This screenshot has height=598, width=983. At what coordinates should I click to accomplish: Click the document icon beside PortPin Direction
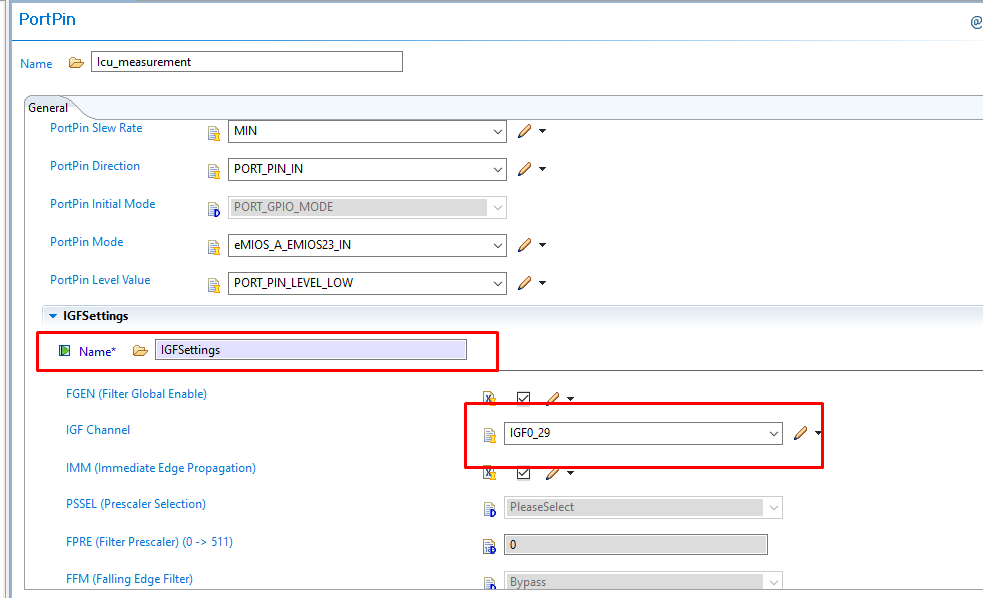coord(214,168)
